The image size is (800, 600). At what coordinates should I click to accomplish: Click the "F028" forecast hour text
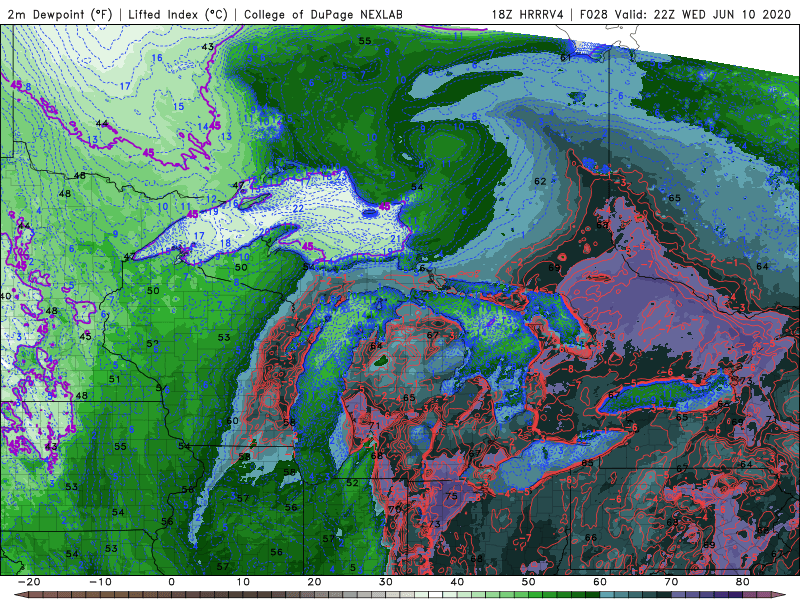pyautogui.click(x=594, y=14)
